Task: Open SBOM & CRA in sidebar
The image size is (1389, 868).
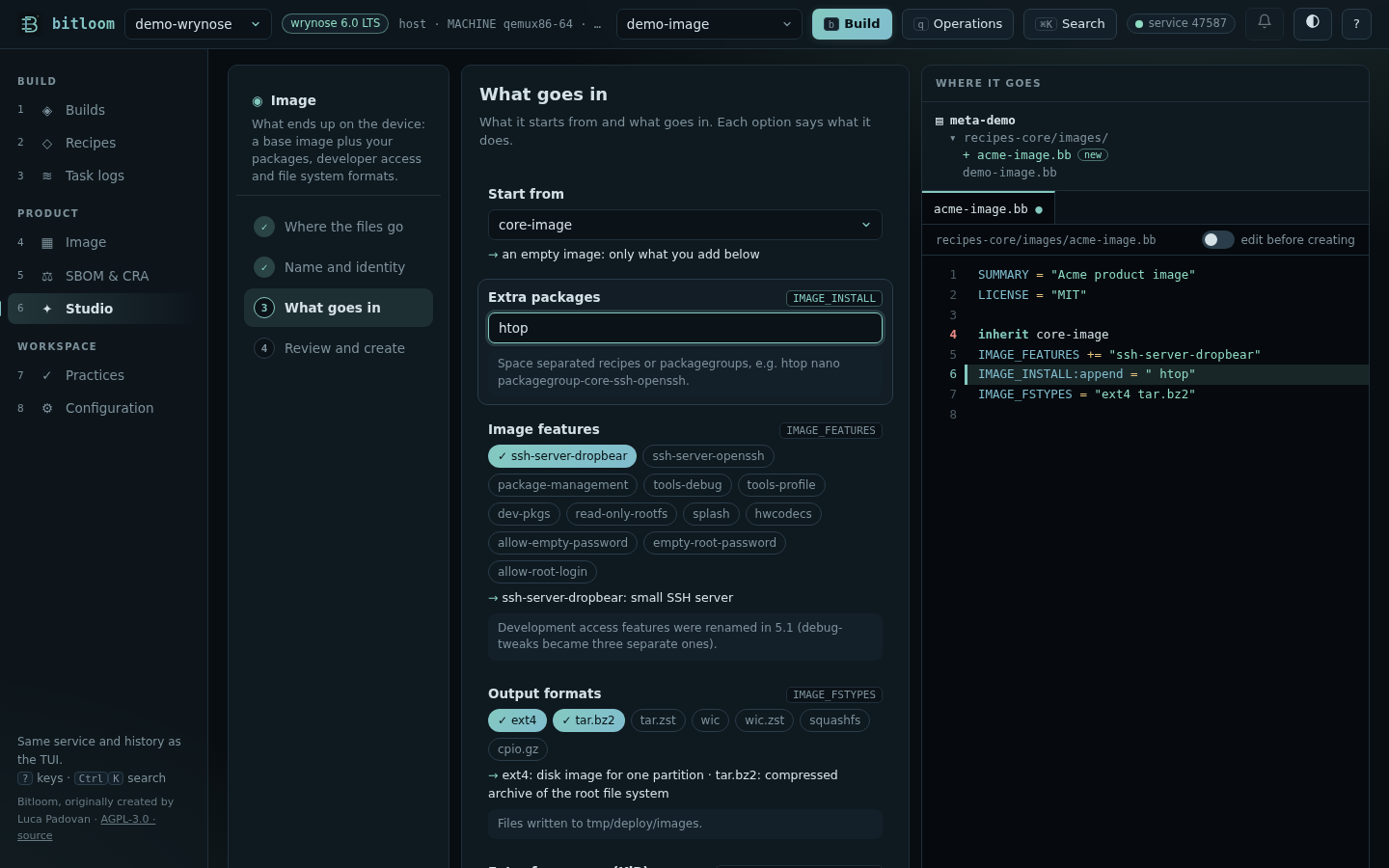Action: pyautogui.click(x=103, y=276)
